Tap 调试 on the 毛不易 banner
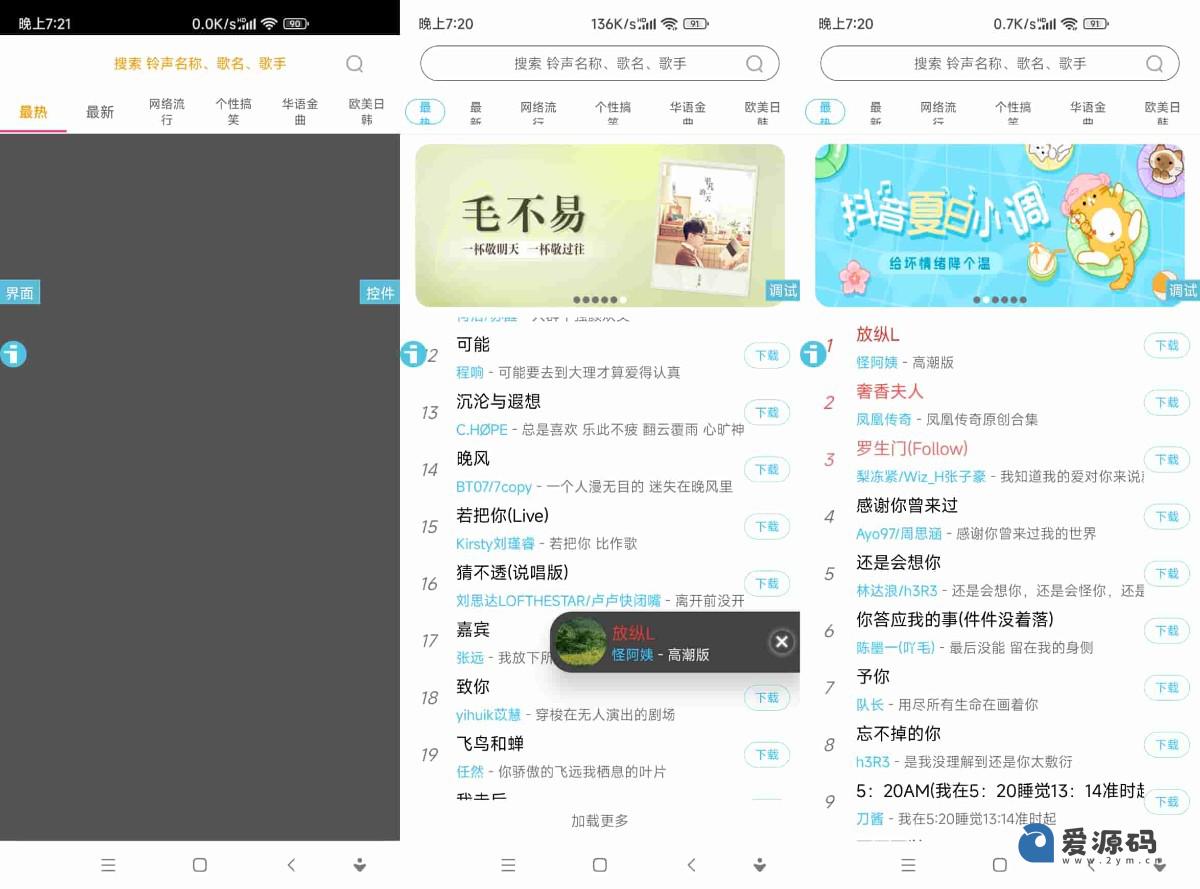1200x889 pixels. [x=783, y=290]
